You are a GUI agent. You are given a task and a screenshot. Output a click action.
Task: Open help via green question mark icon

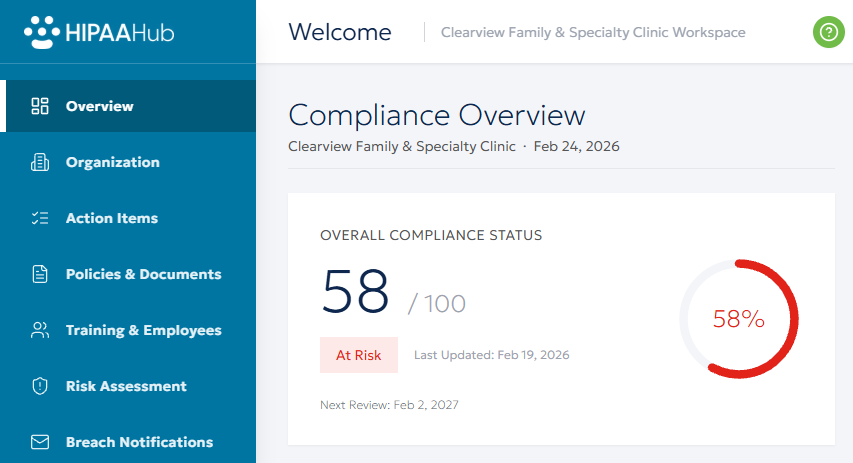(828, 32)
